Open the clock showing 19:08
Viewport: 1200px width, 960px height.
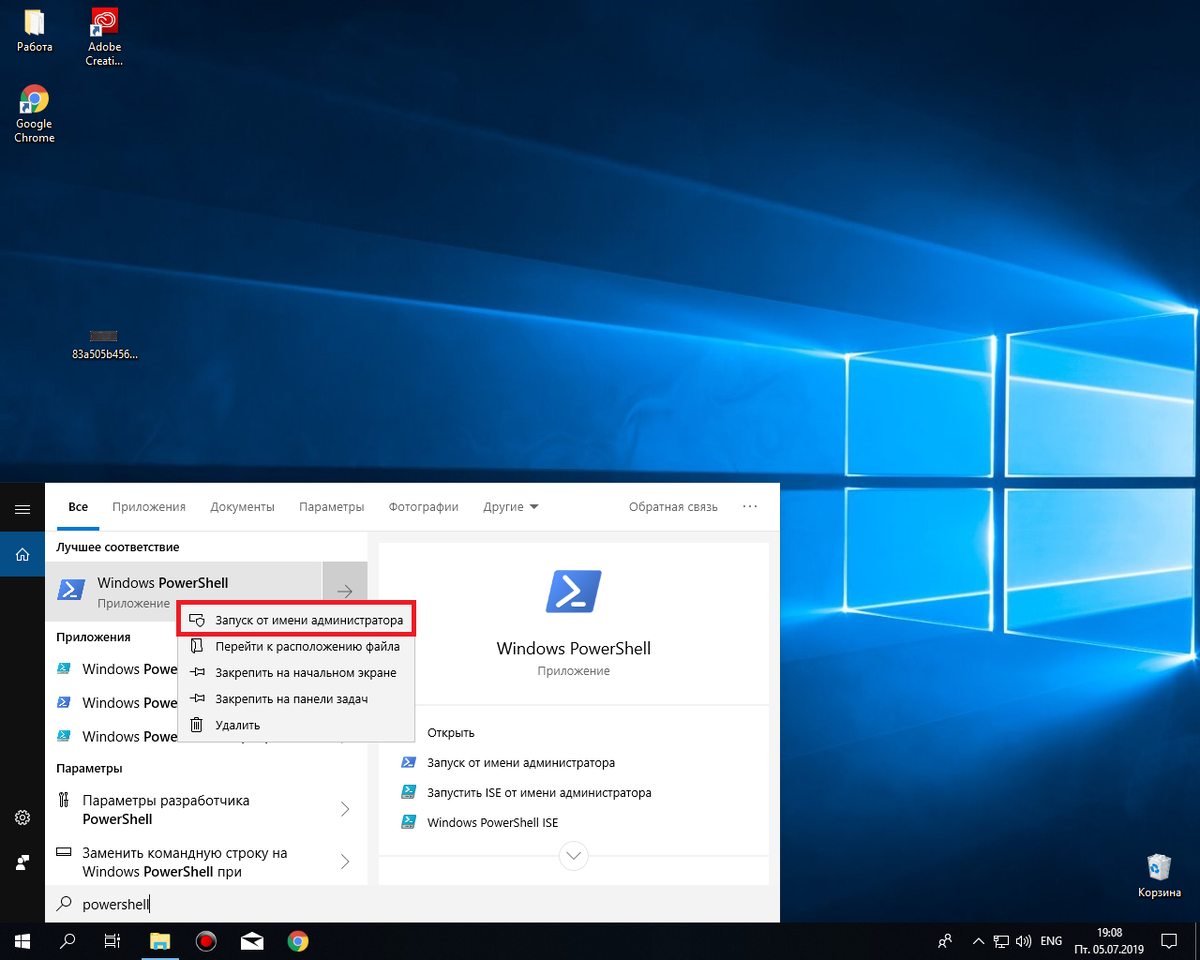[1109, 941]
